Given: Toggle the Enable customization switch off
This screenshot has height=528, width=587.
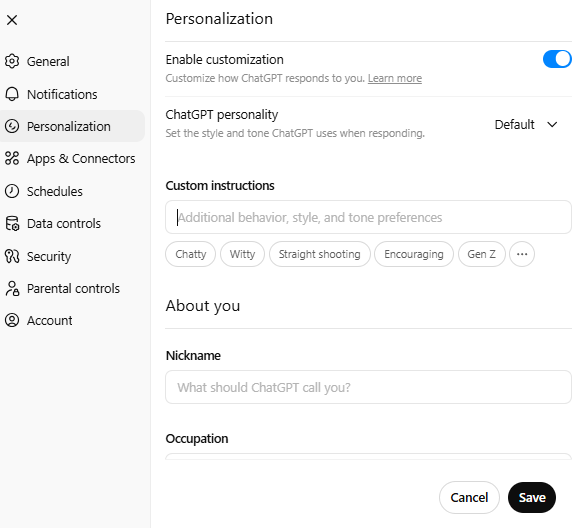Looking at the screenshot, I should [557, 59].
